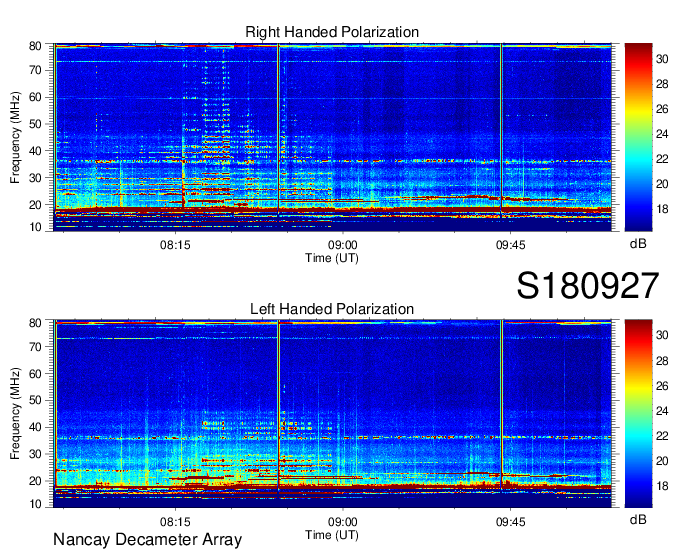
Task: Click "Time (UT)" label under Right Handed plot
Action: pyautogui.click(x=332, y=258)
